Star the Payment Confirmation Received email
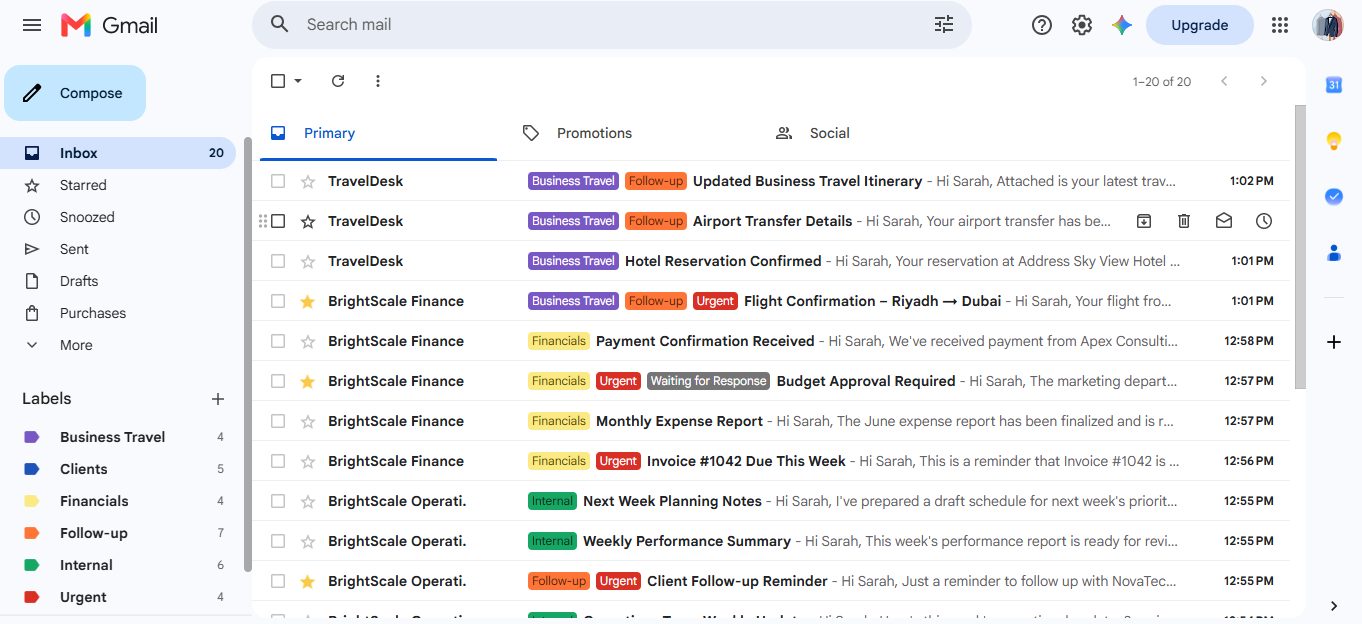The height and width of the screenshot is (624, 1362). tap(308, 341)
